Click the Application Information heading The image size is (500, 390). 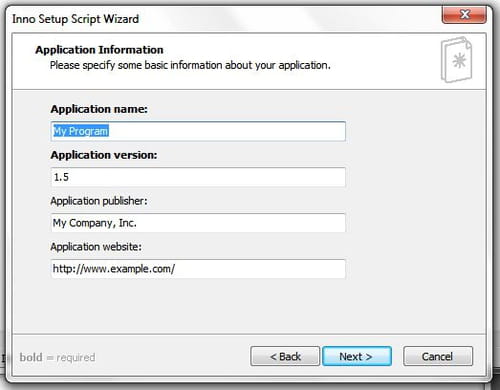pos(99,50)
